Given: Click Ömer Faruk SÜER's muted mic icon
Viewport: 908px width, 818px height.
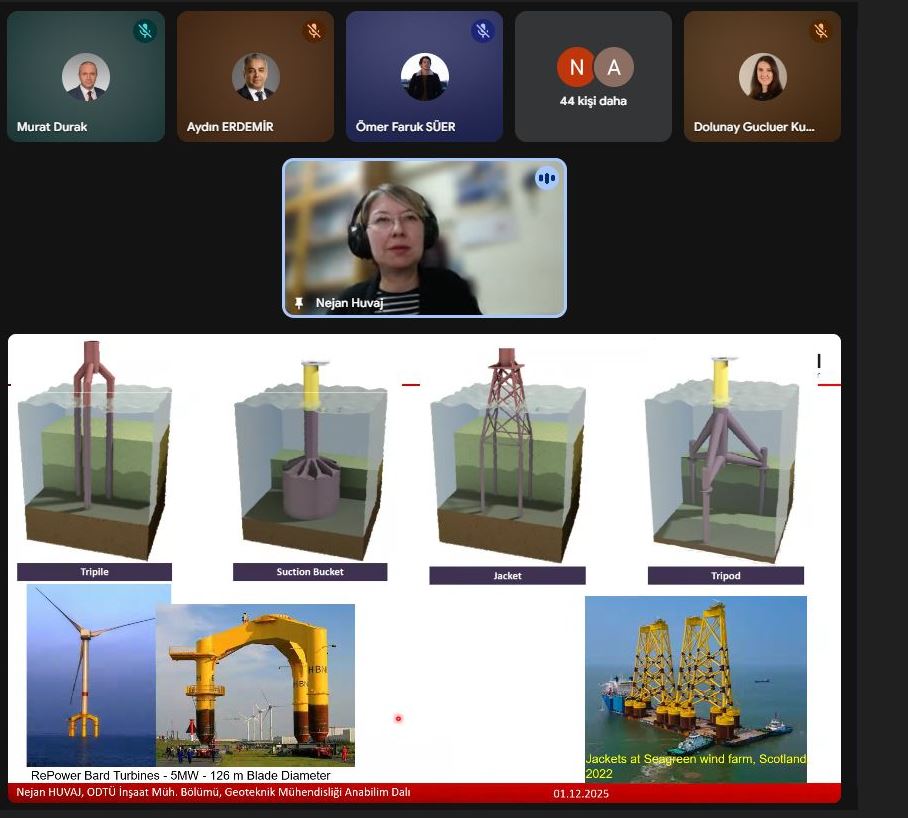Looking at the screenshot, I should 483,31.
